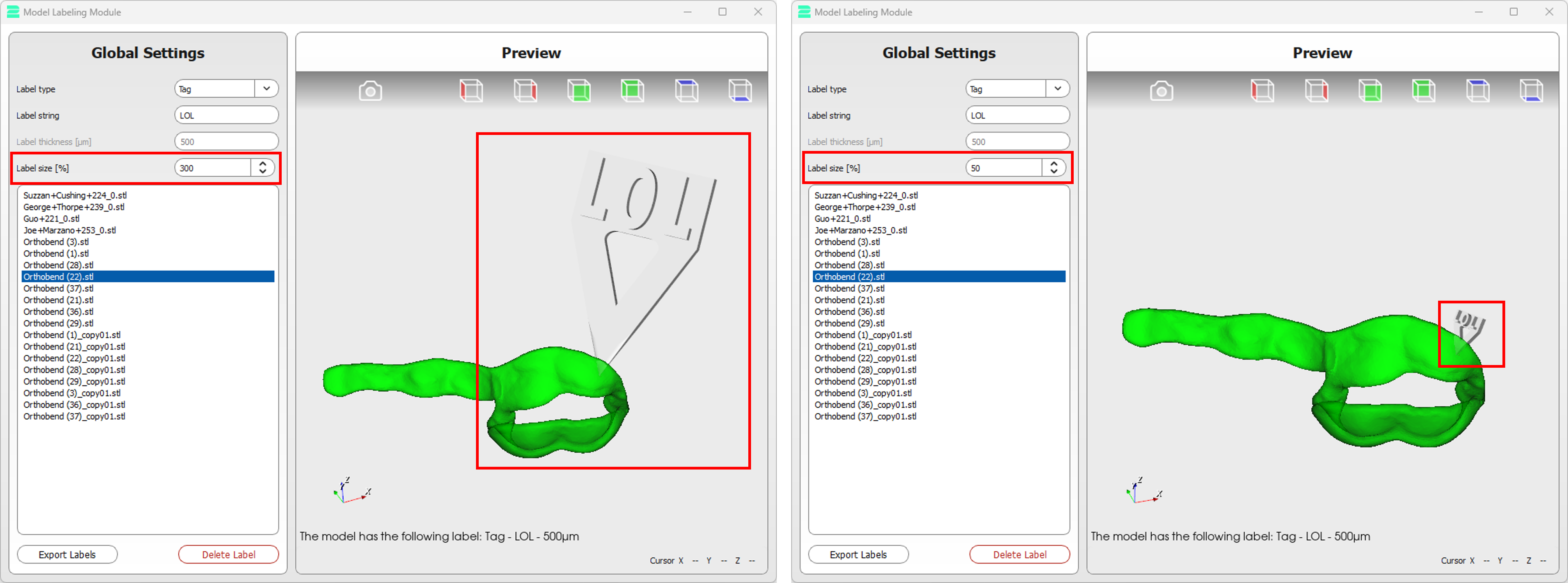1568x583 pixels.
Task: Open Label type dropdown in right window
Action: (x=1057, y=89)
